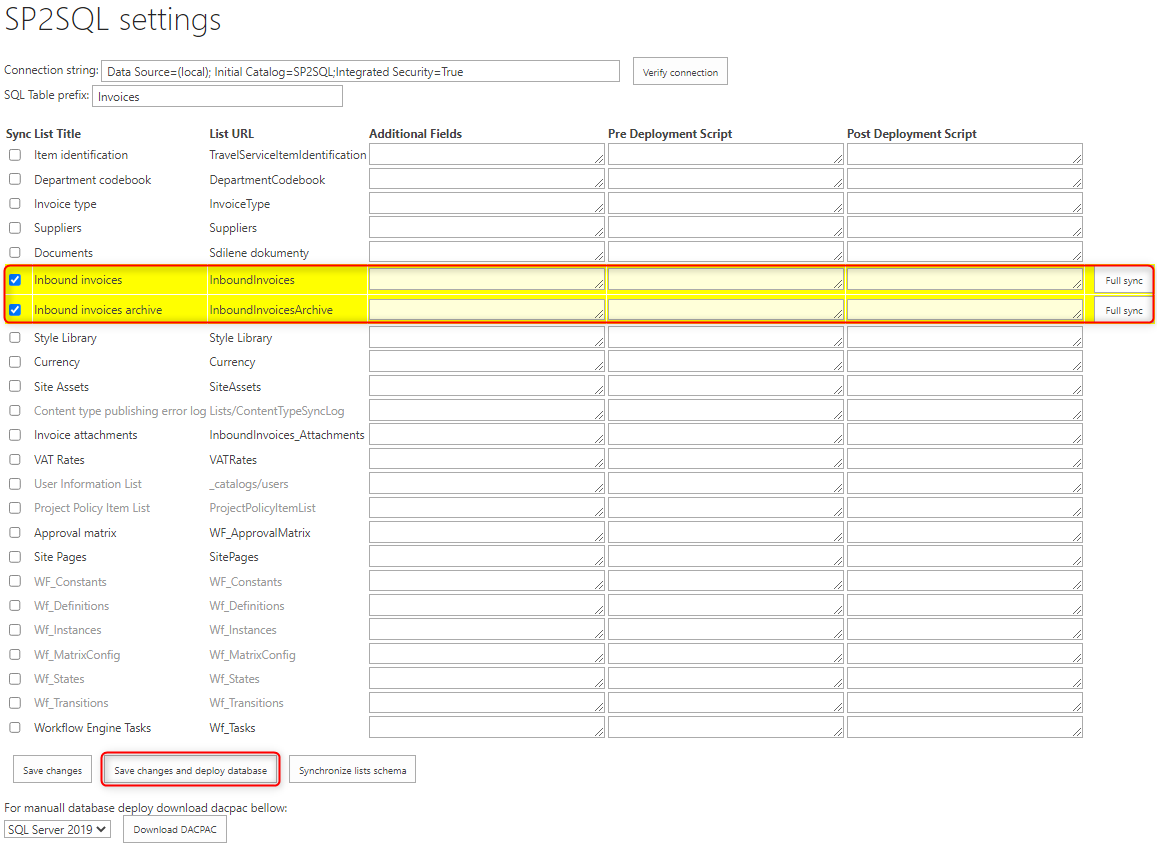This screenshot has height=846, width=1157.
Task: Enable sync for Approval matrix
Action: (x=15, y=533)
